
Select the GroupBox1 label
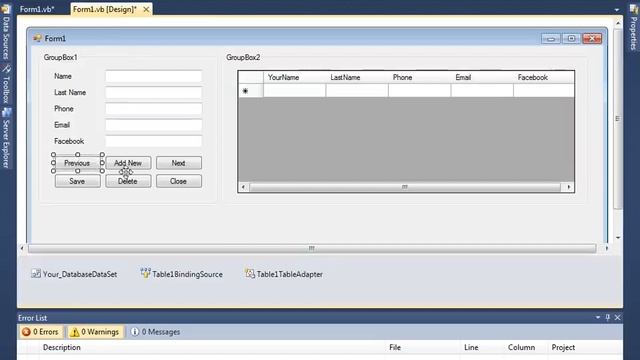click(x=60, y=57)
